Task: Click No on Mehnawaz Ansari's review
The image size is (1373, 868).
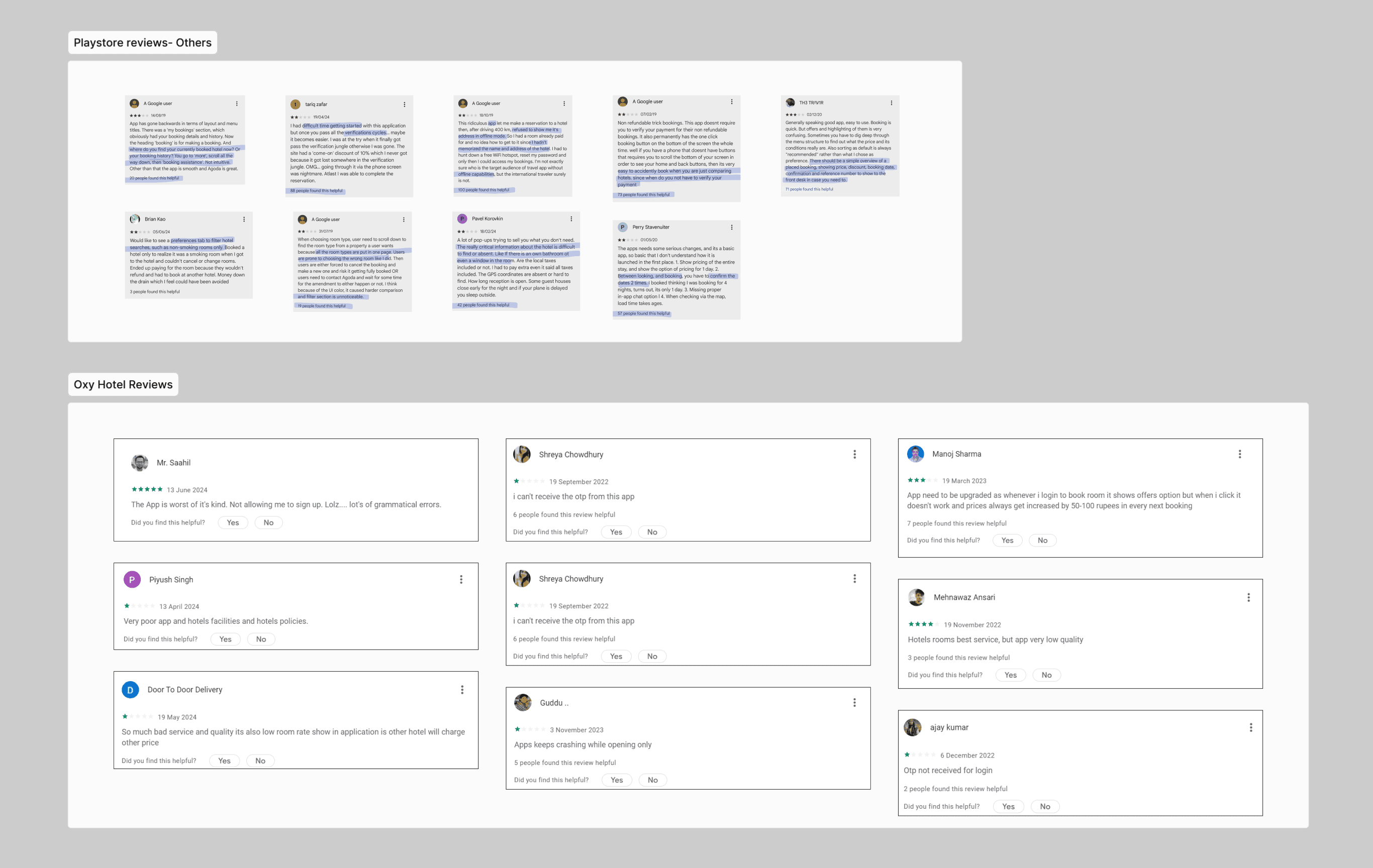Action: point(1046,675)
